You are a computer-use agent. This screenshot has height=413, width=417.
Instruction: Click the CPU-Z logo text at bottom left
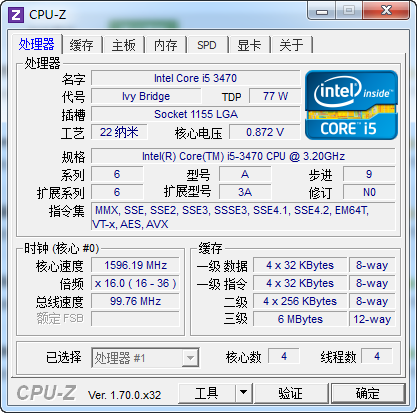click(x=46, y=393)
